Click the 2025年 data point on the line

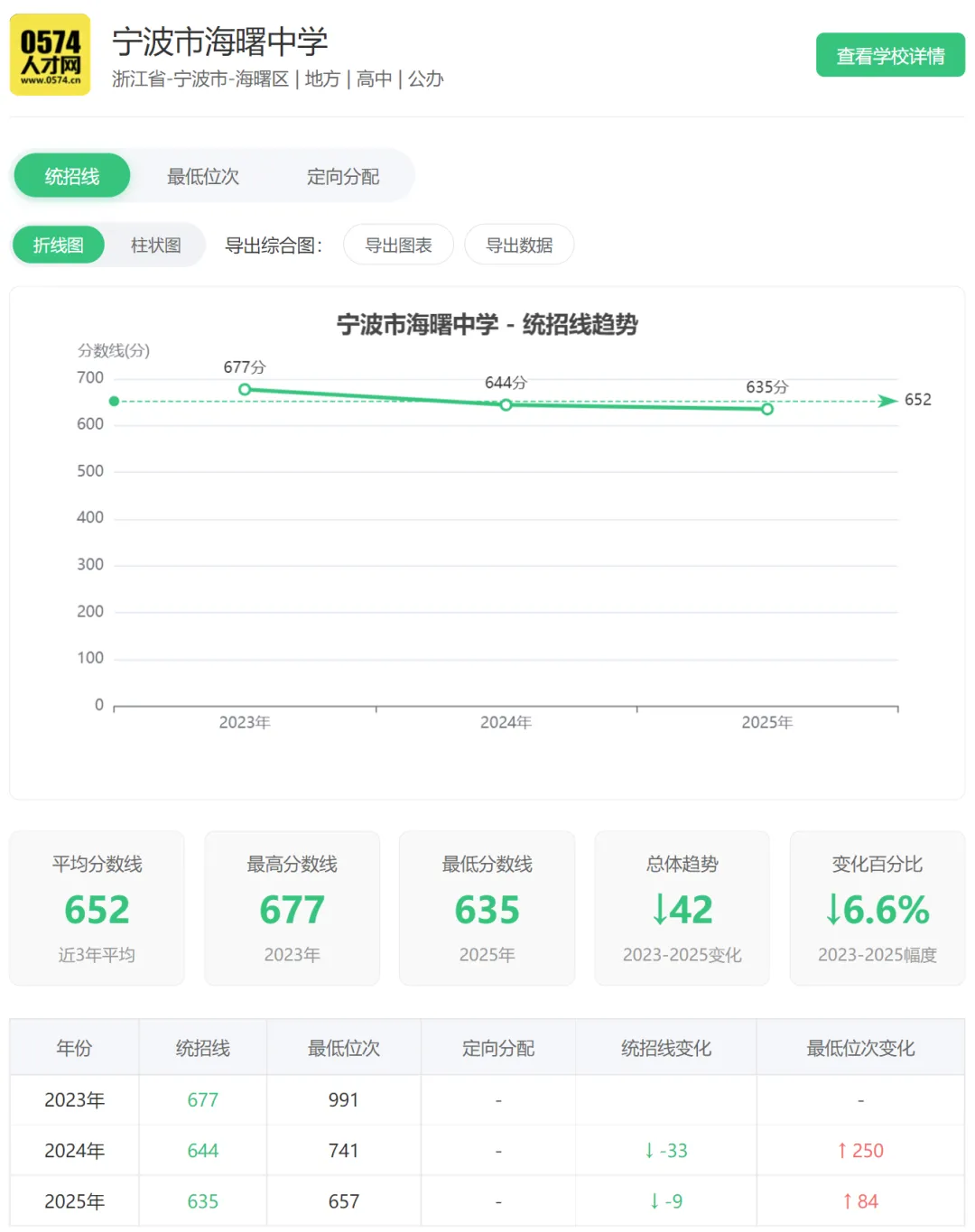pyautogui.click(x=767, y=409)
